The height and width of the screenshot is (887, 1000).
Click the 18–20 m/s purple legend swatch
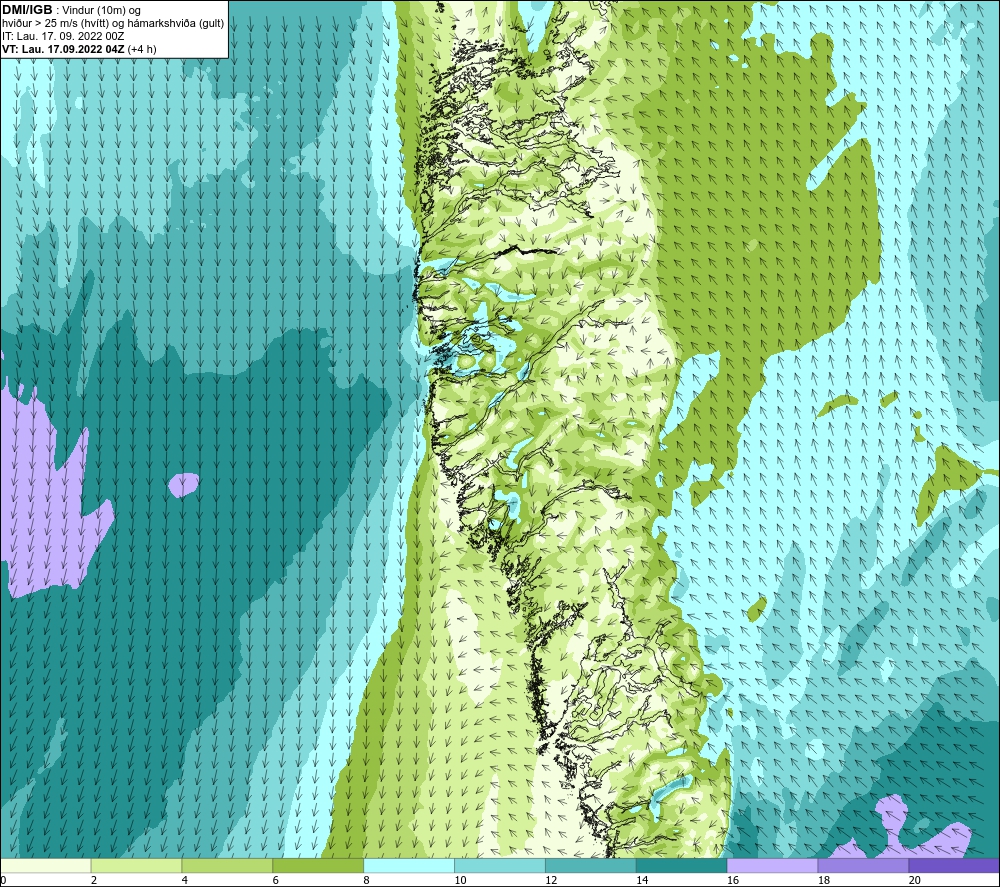[863, 865]
